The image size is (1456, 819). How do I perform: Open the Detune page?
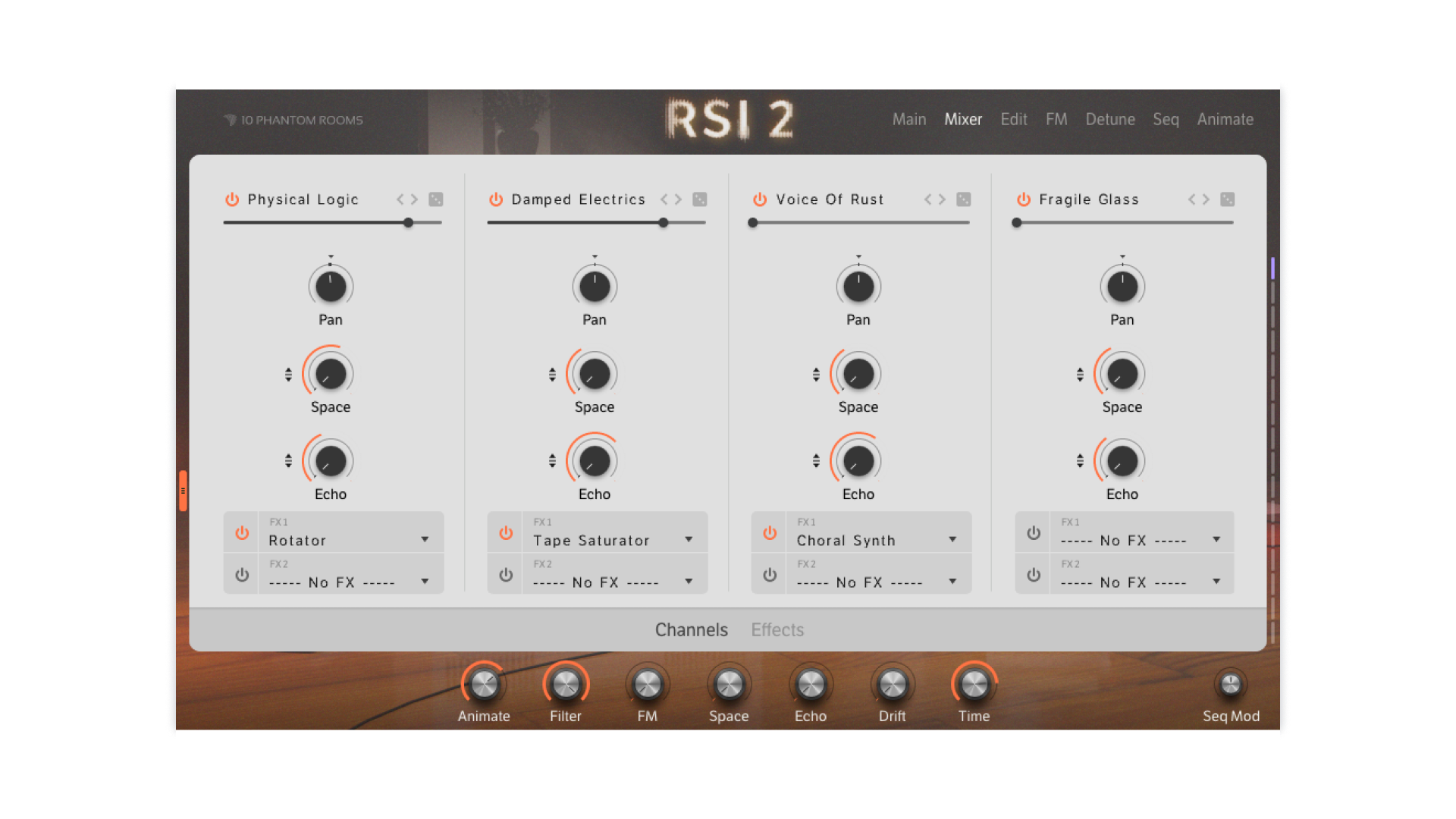[1109, 119]
